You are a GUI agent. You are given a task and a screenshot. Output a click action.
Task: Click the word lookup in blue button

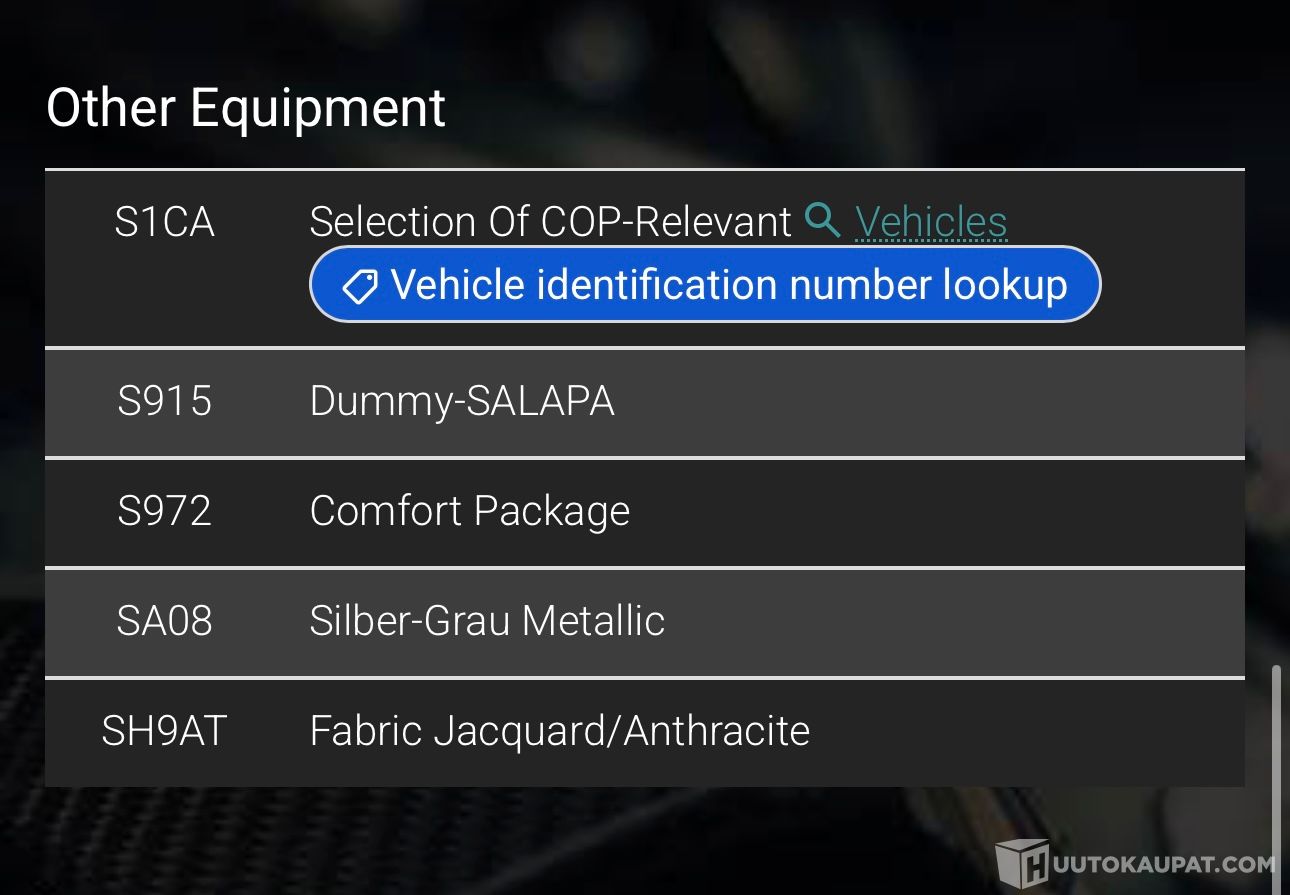(x=1005, y=287)
